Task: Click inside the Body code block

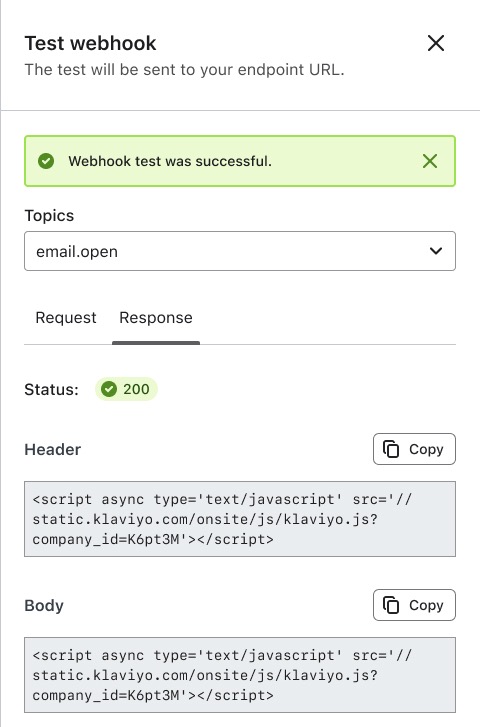Action: coord(240,675)
